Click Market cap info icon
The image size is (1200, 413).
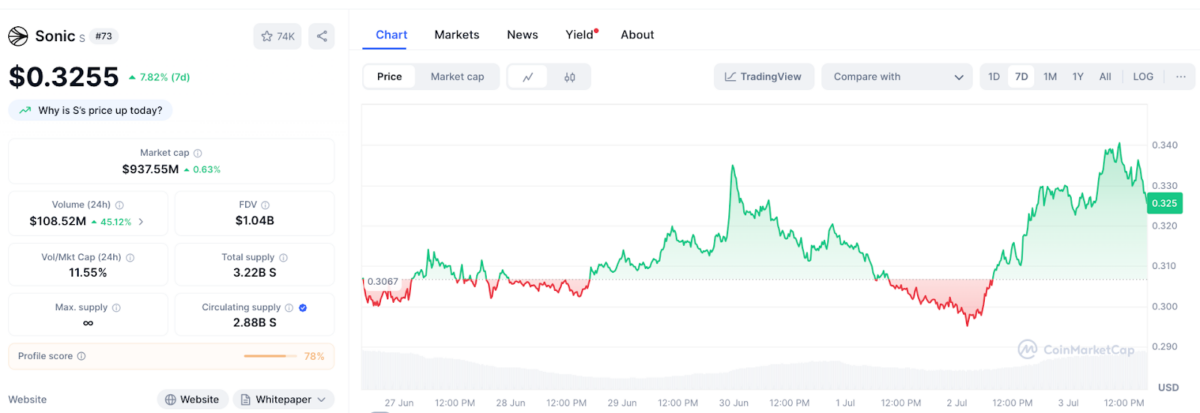197,153
